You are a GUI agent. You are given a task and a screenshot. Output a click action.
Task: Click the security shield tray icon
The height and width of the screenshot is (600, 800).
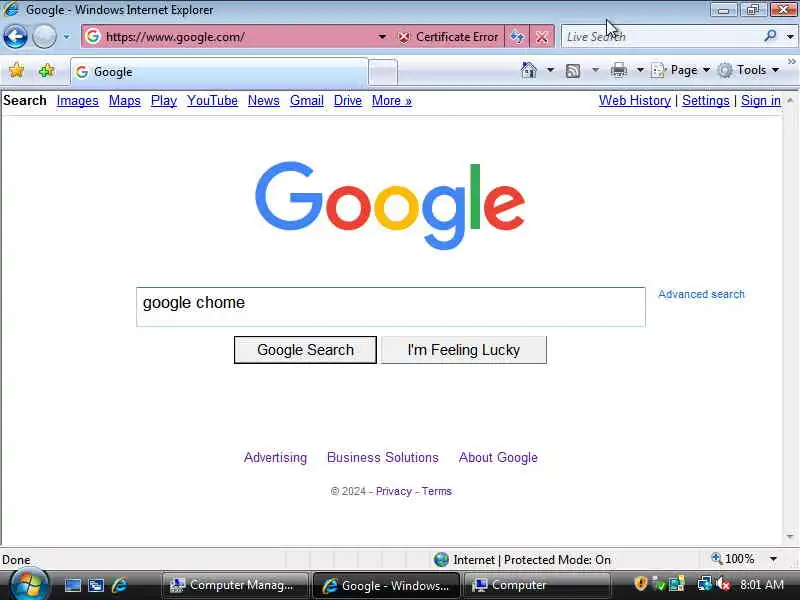[641, 584]
